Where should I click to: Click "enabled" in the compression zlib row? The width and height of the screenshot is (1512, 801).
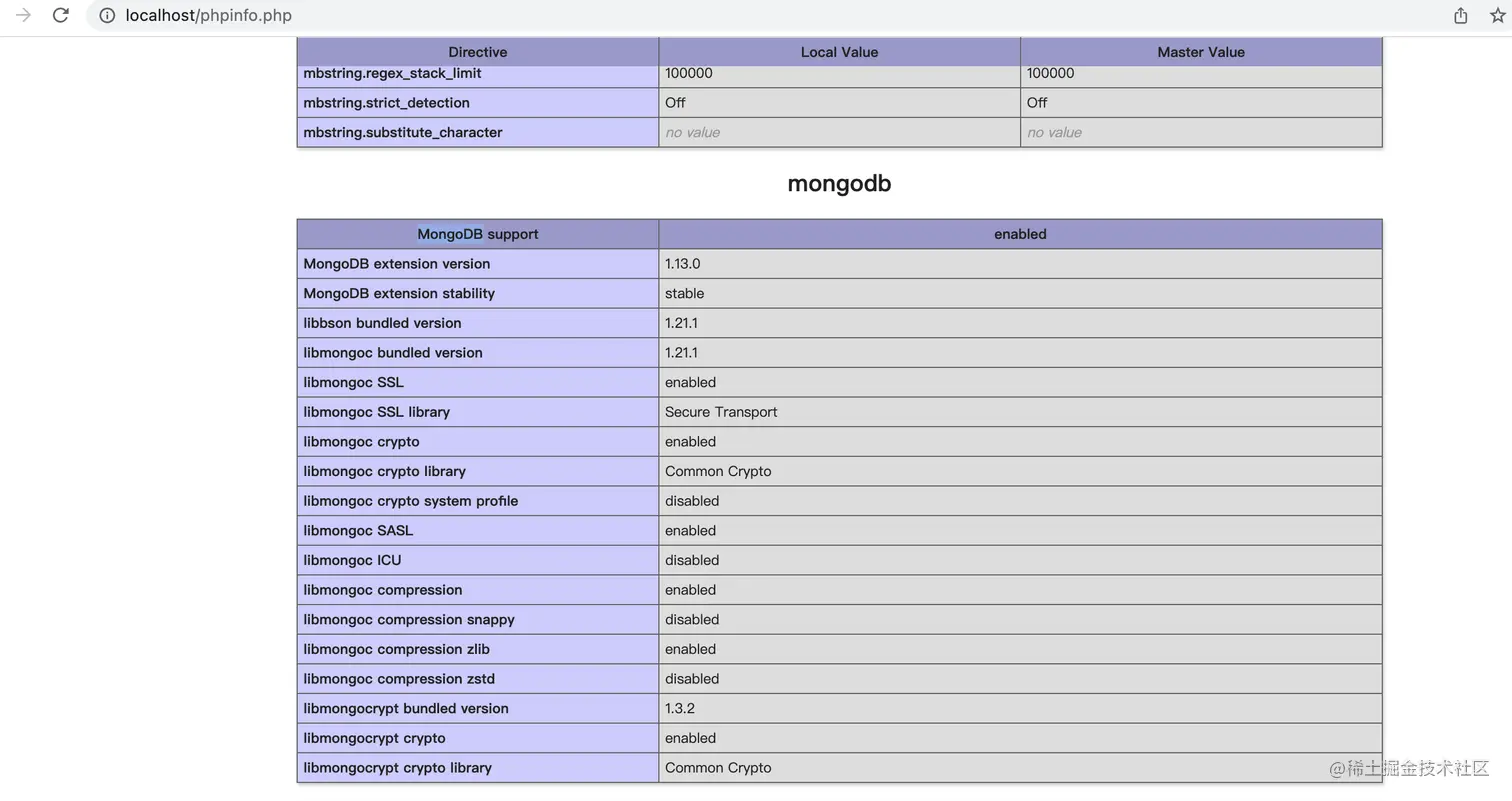click(x=691, y=649)
